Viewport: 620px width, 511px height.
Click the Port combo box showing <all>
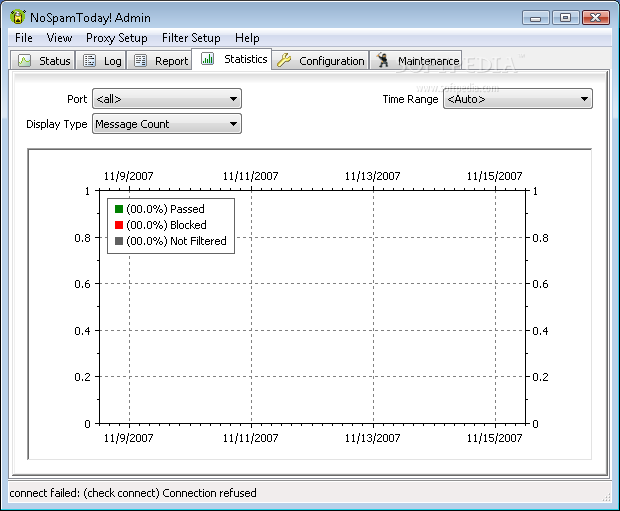pos(167,99)
